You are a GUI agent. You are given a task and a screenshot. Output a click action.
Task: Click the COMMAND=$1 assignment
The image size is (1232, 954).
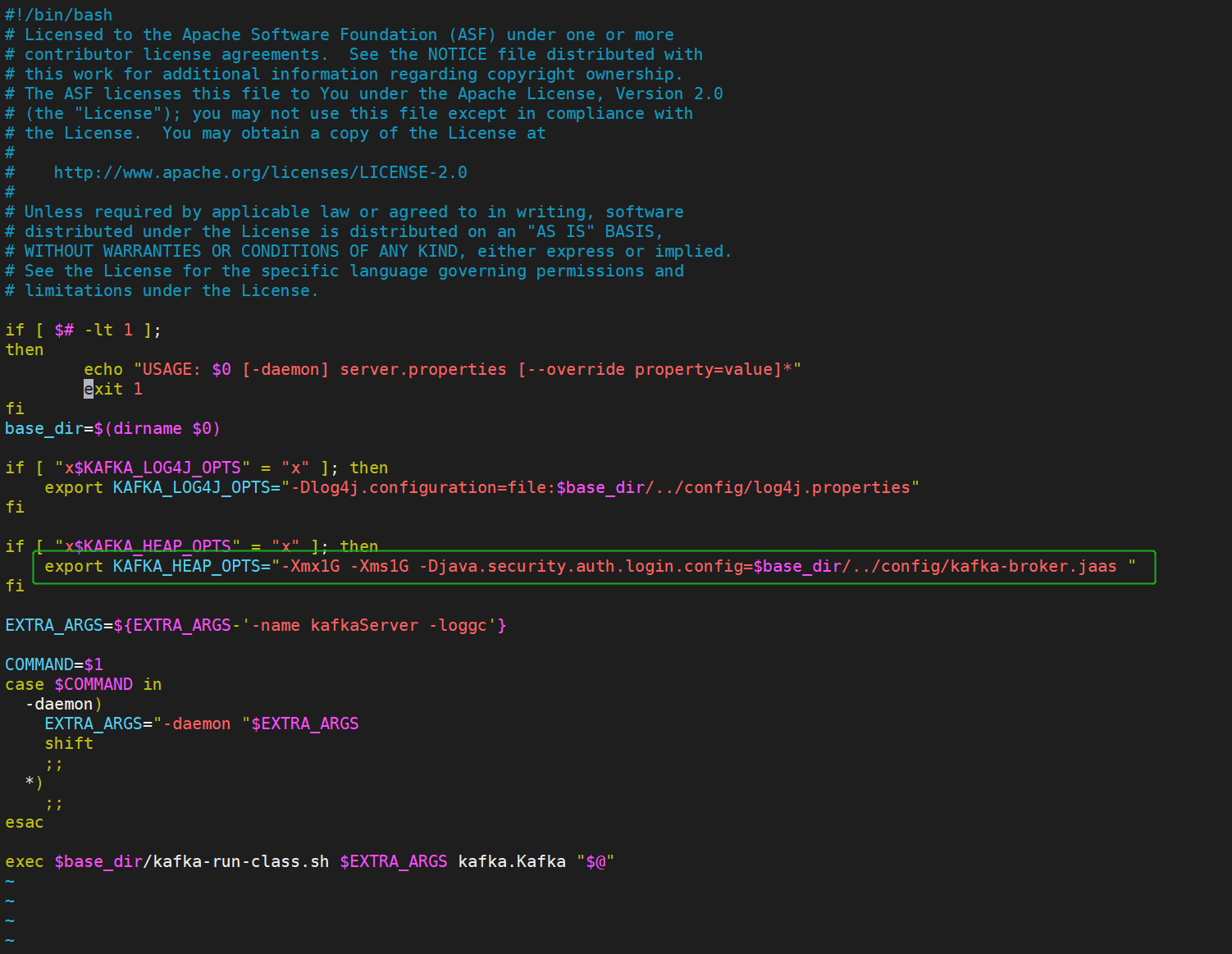pyautogui.click(x=54, y=665)
